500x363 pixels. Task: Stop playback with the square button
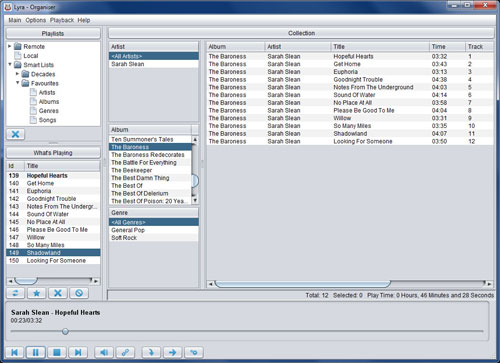(57, 352)
